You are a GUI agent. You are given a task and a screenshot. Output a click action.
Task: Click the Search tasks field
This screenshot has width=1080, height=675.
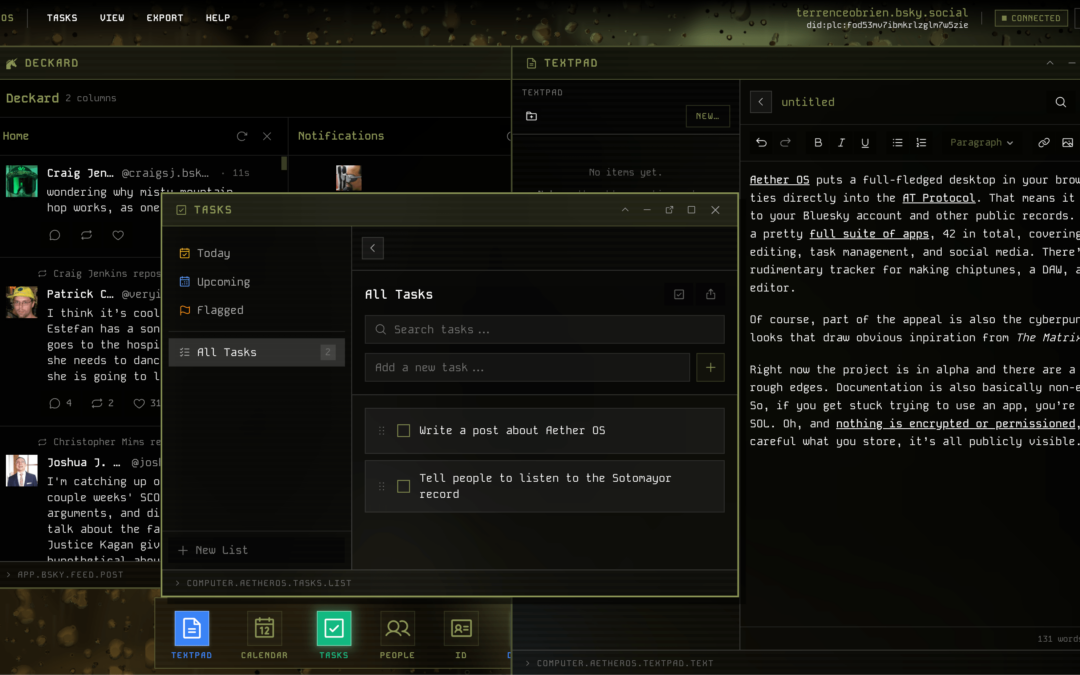point(544,329)
